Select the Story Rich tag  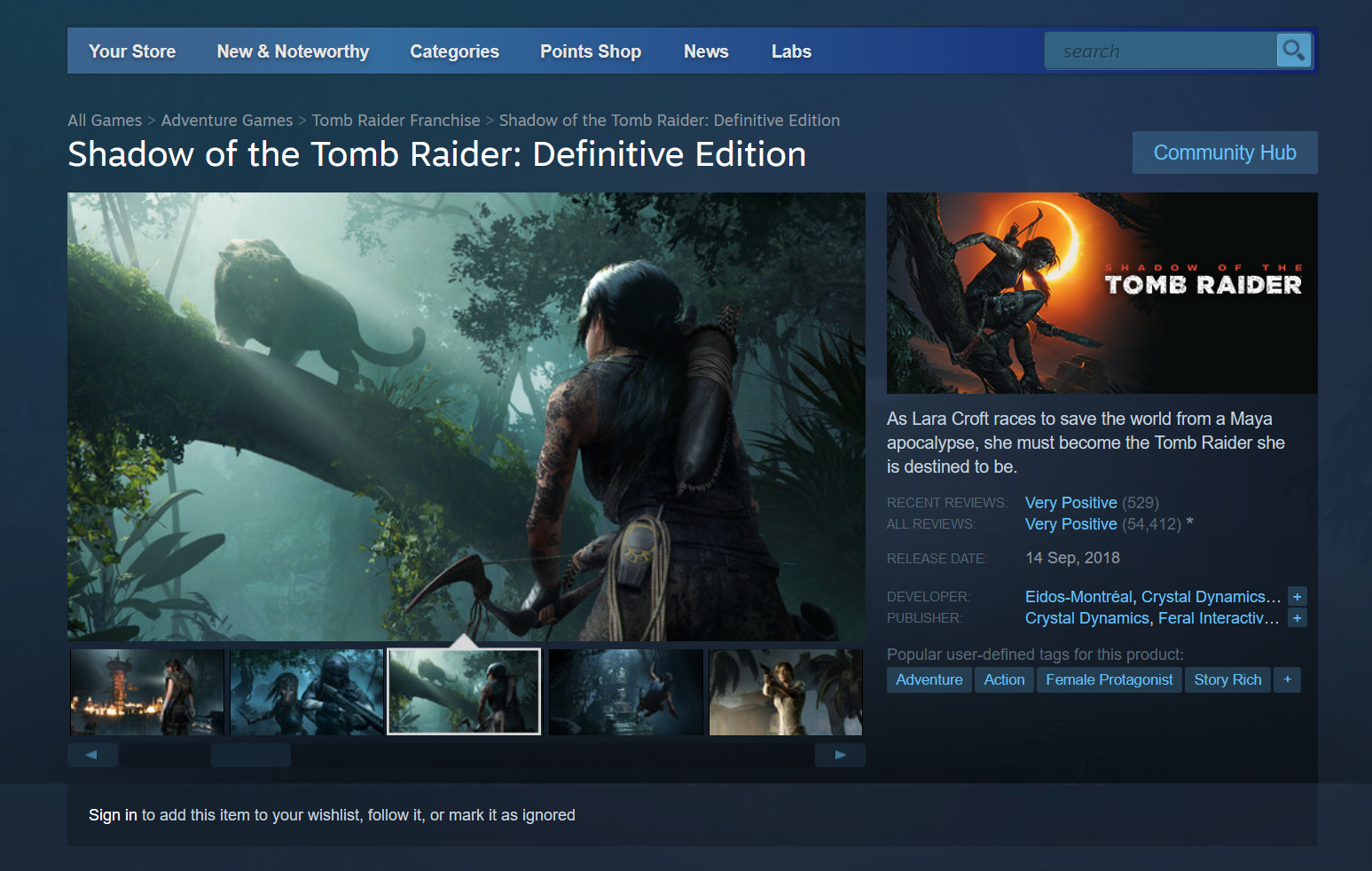tap(1227, 679)
